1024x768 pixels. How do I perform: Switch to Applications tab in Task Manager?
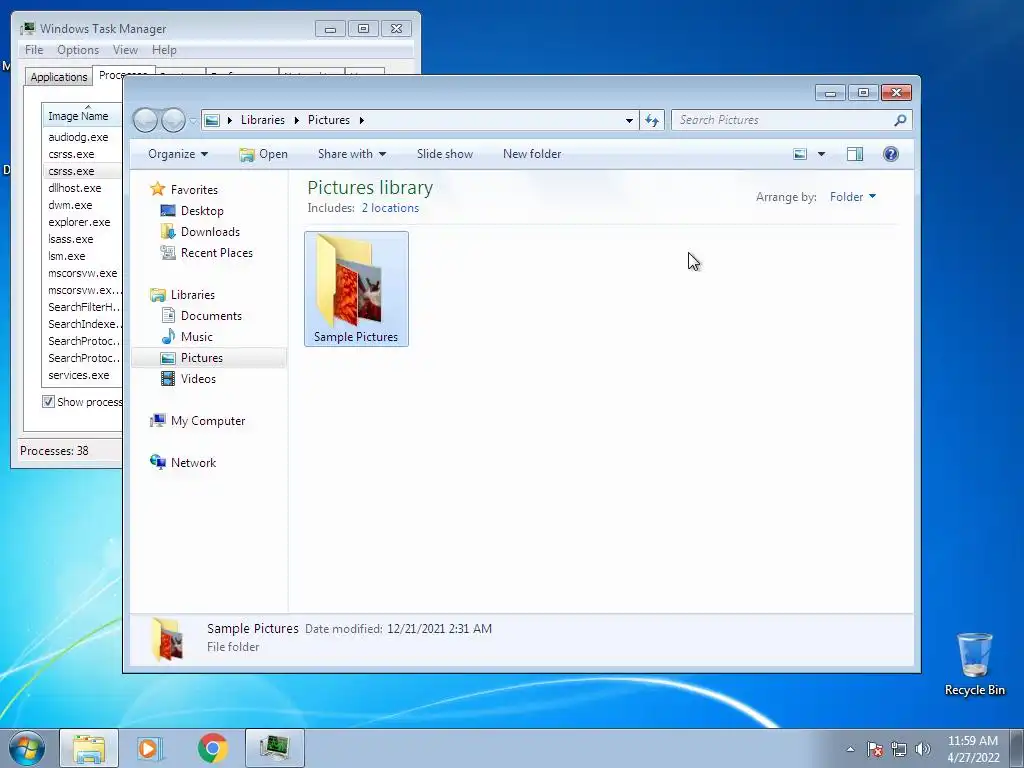(59, 77)
